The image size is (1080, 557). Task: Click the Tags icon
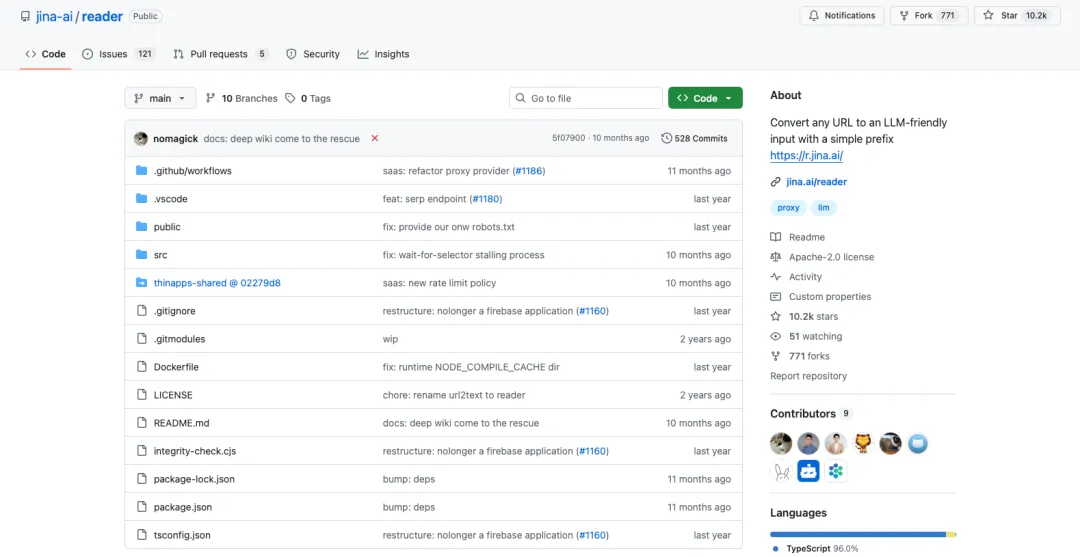point(290,98)
